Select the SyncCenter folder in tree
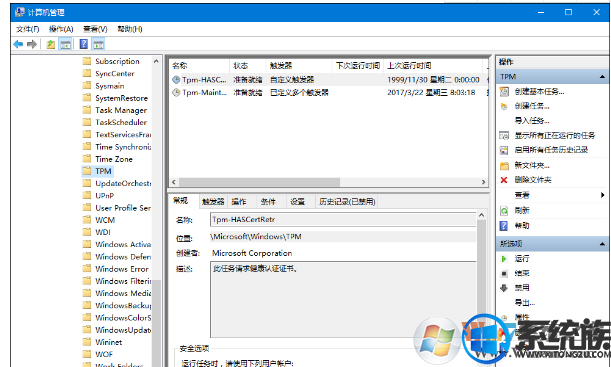 (115, 74)
